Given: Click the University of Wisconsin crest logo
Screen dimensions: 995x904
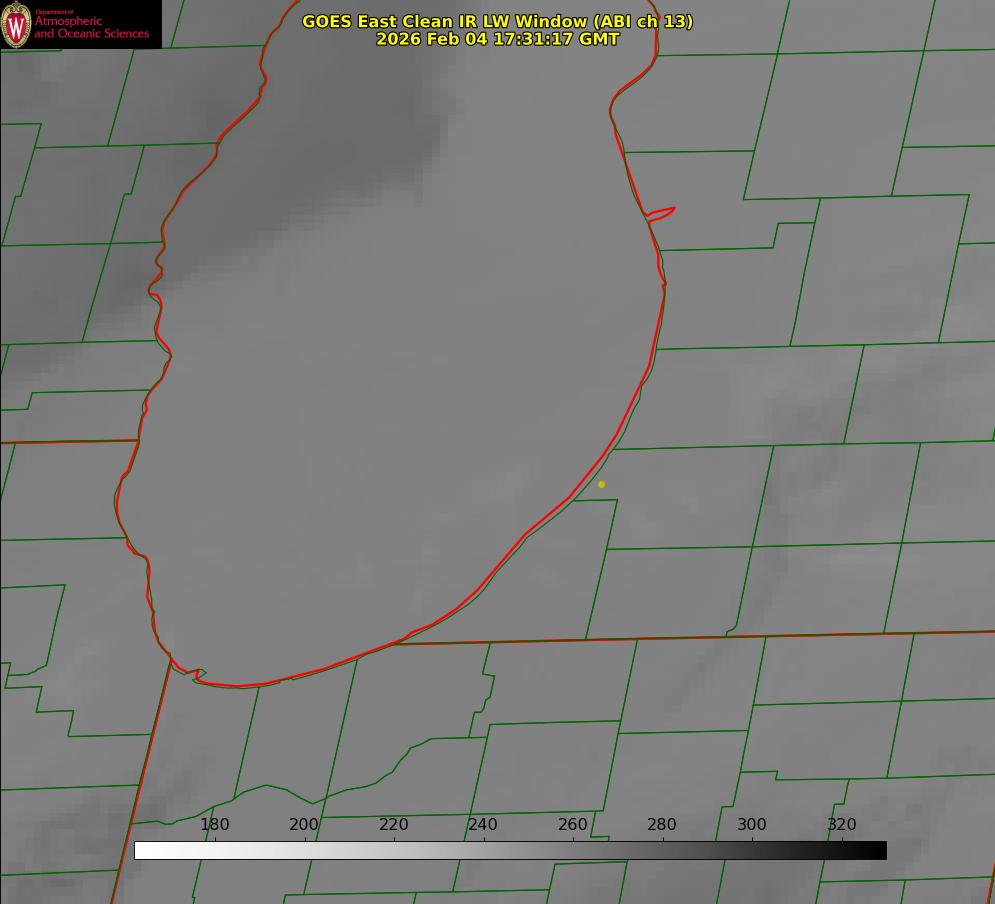Looking at the screenshot, I should pos(16,25).
